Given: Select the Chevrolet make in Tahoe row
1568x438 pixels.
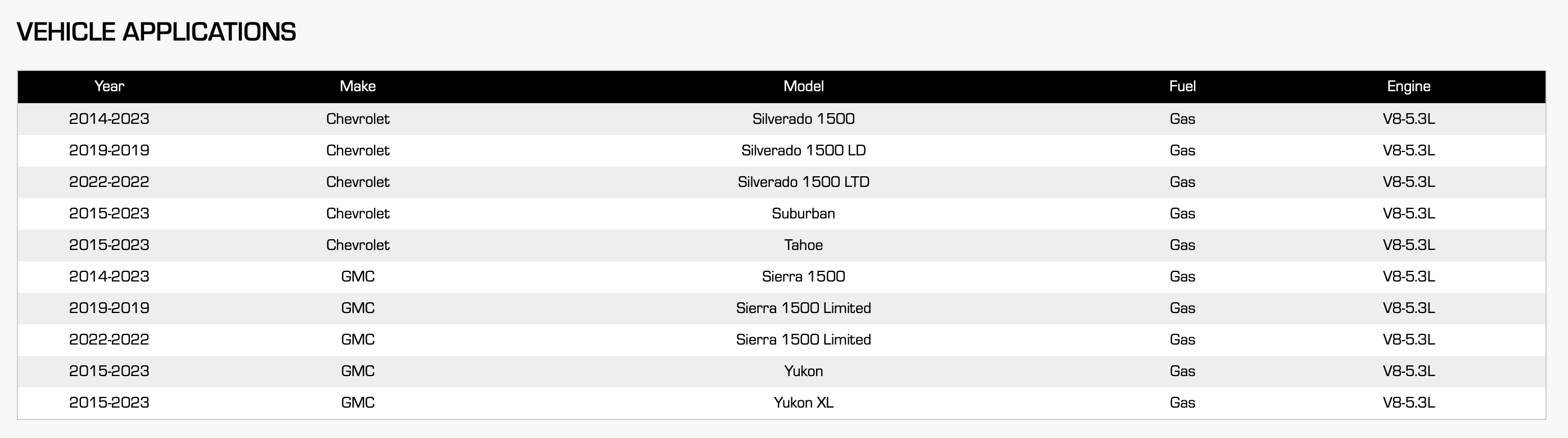Looking at the screenshot, I should [357, 245].
